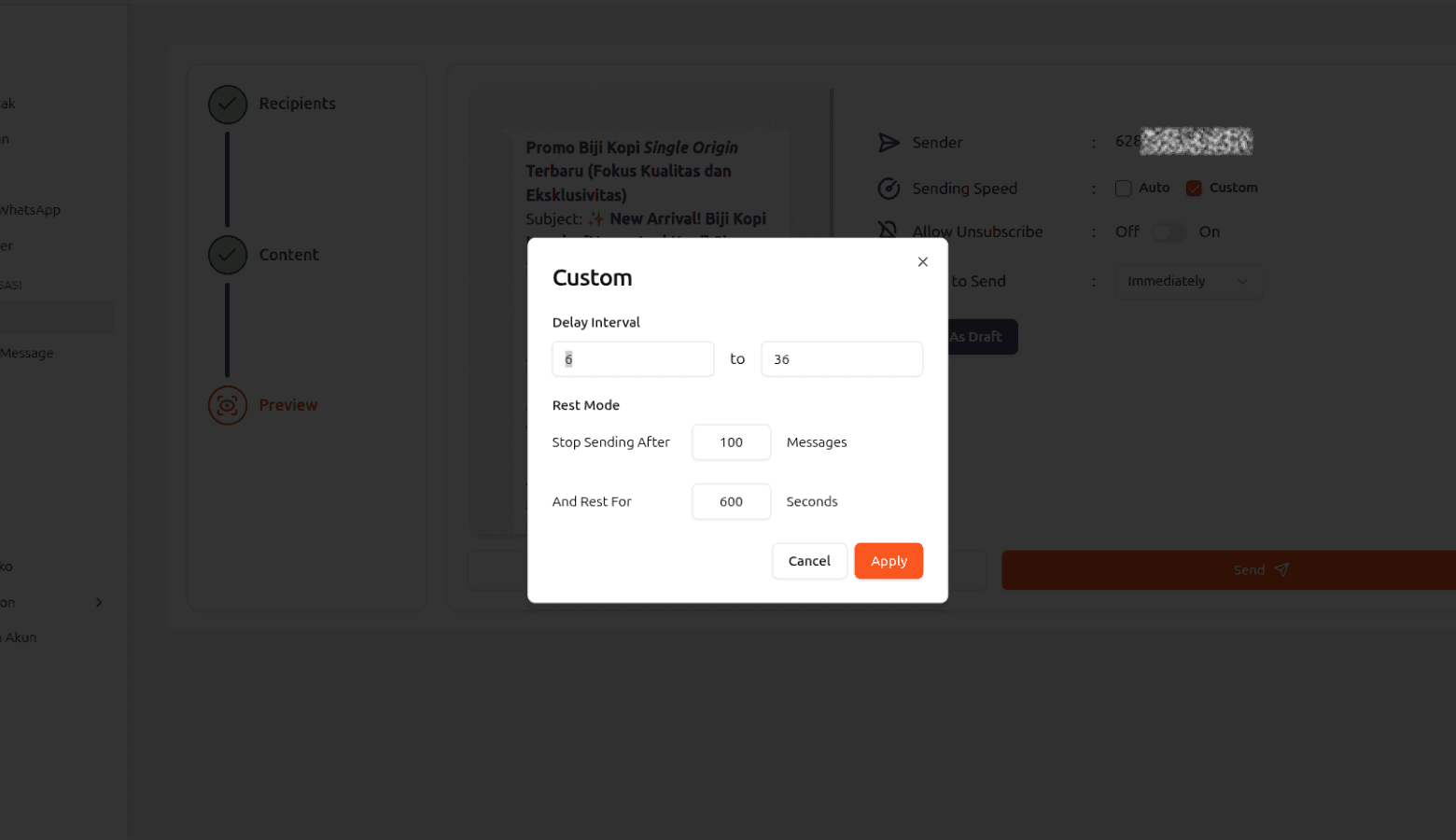Toggle the Allow Unsubscribe switch
This screenshot has height=840, width=1456.
(x=1169, y=232)
